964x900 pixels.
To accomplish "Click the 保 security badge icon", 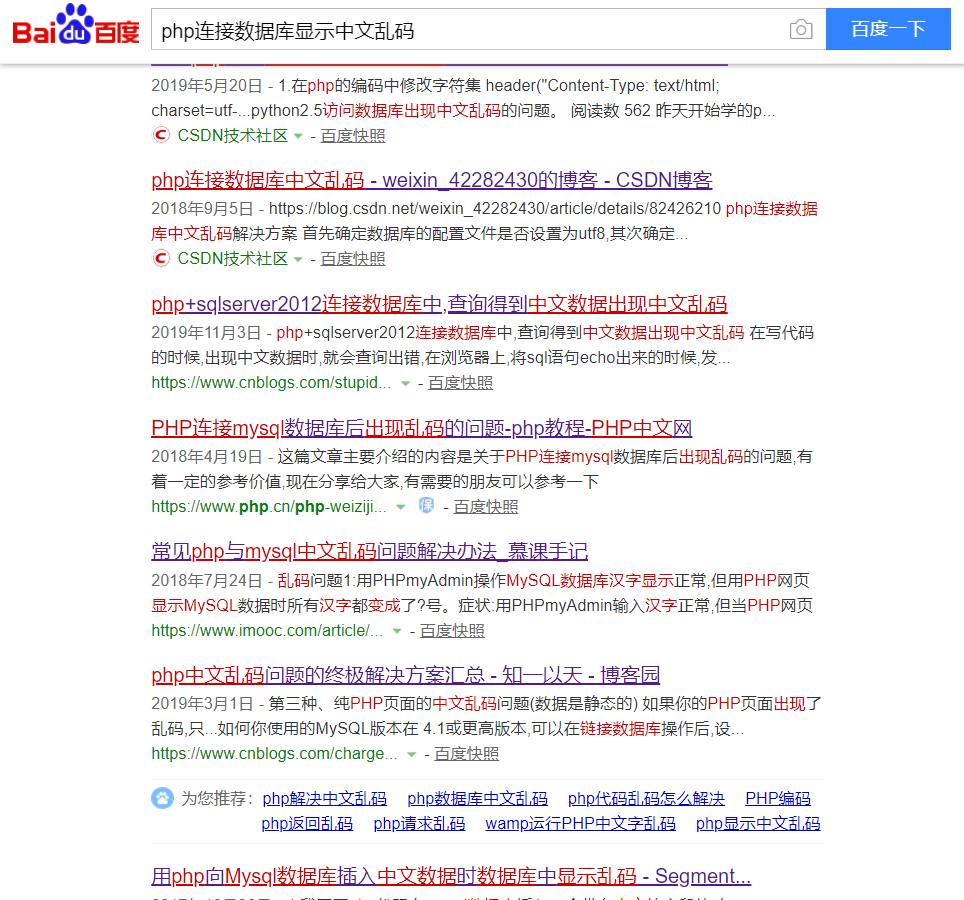I will [x=426, y=505].
